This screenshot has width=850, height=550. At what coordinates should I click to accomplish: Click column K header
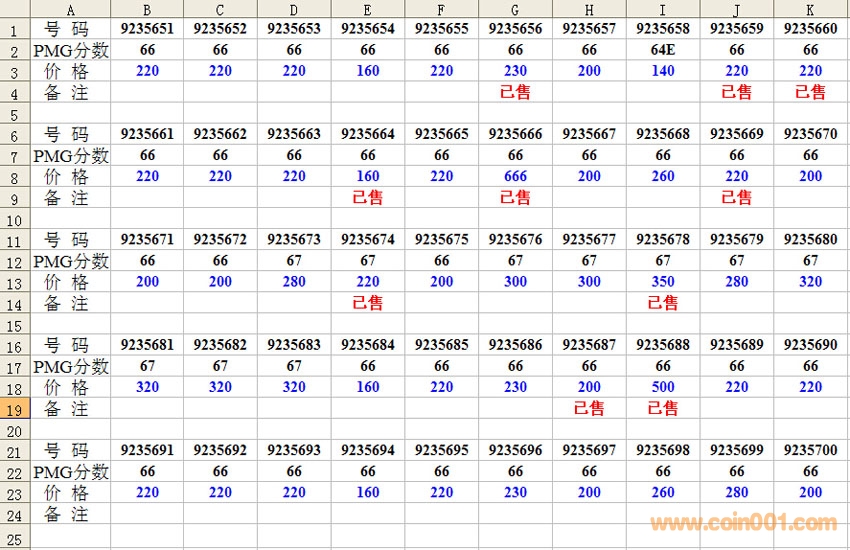pos(810,9)
